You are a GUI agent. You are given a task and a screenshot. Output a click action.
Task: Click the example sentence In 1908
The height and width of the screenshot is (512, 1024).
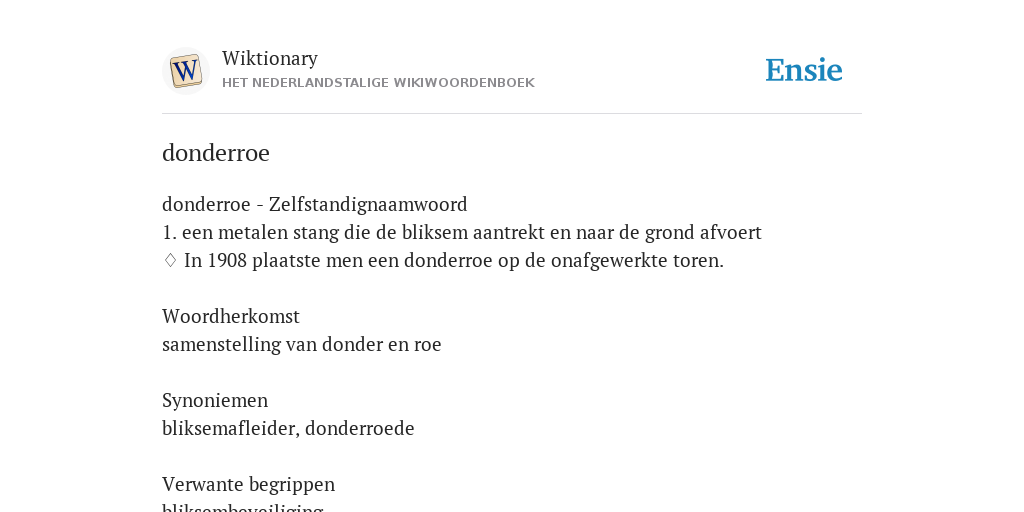tap(454, 261)
